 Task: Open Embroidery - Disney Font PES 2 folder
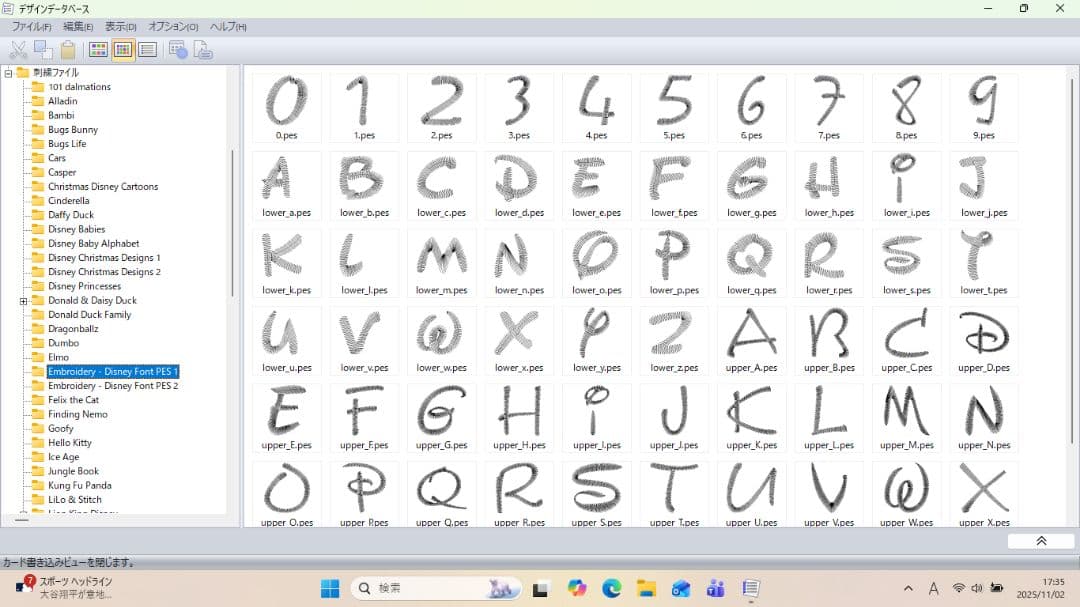(113, 386)
